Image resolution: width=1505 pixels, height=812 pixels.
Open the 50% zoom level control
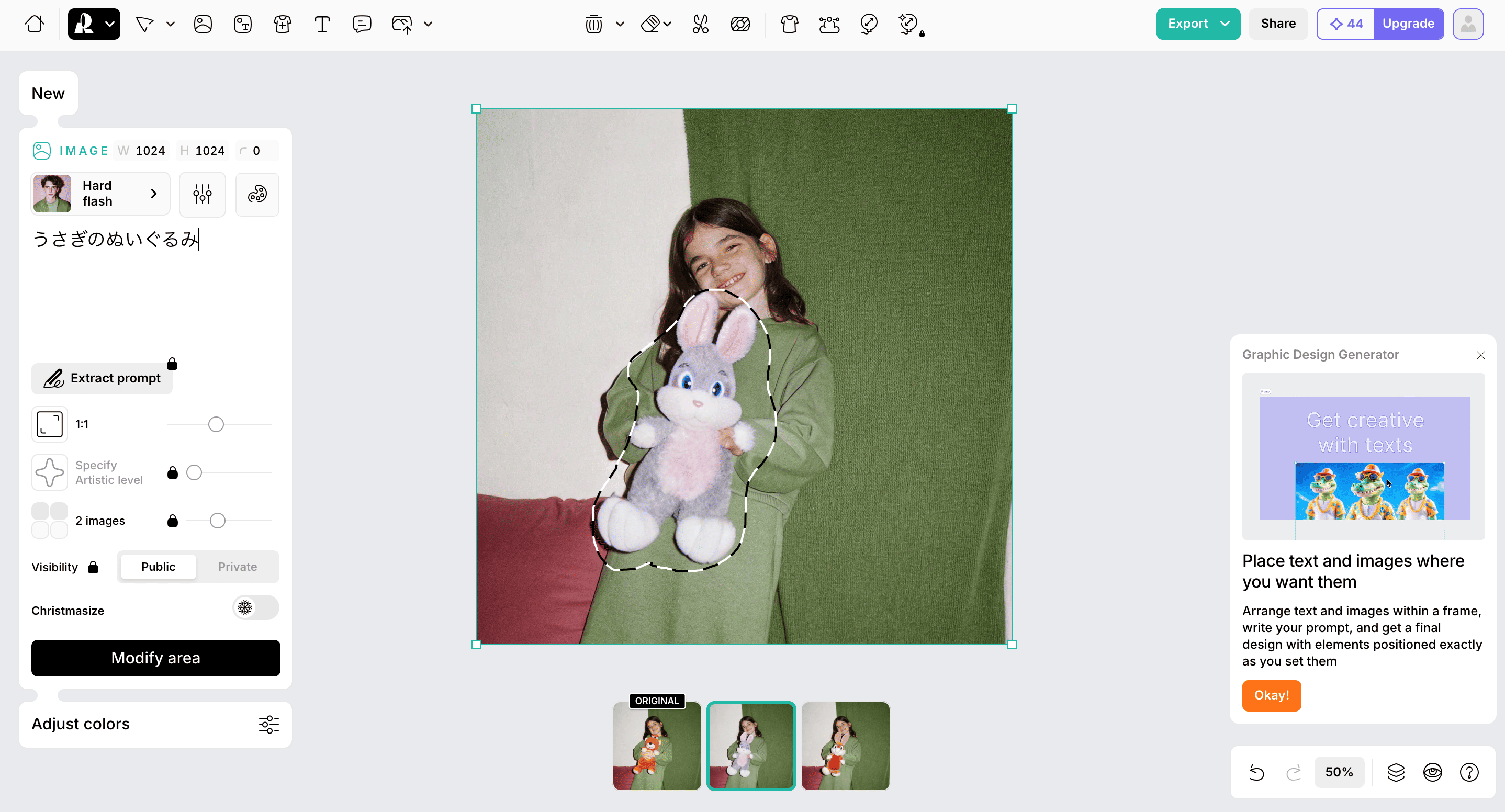[1339, 772]
